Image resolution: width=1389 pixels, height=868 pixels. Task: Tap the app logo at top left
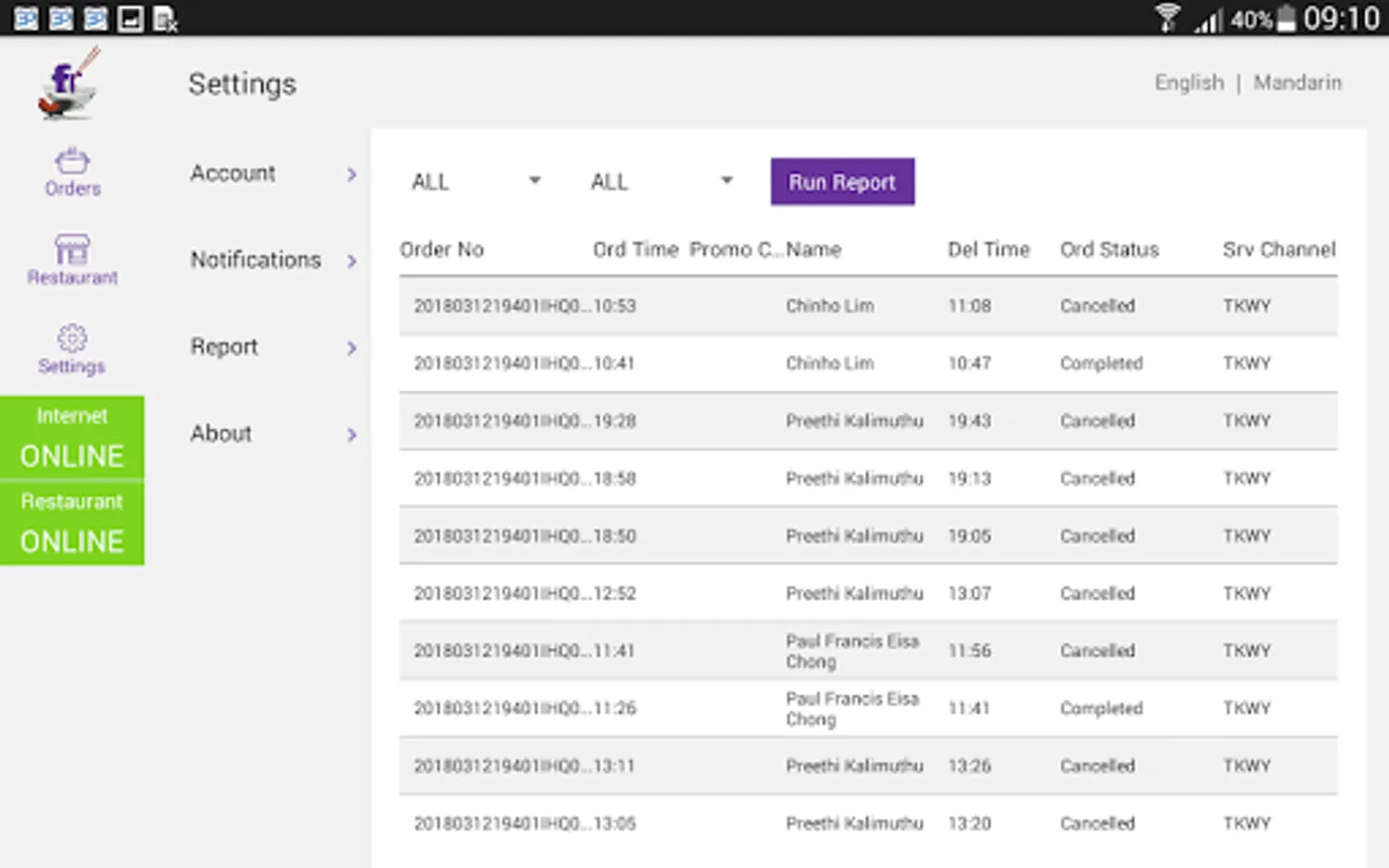tap(68, 84)
